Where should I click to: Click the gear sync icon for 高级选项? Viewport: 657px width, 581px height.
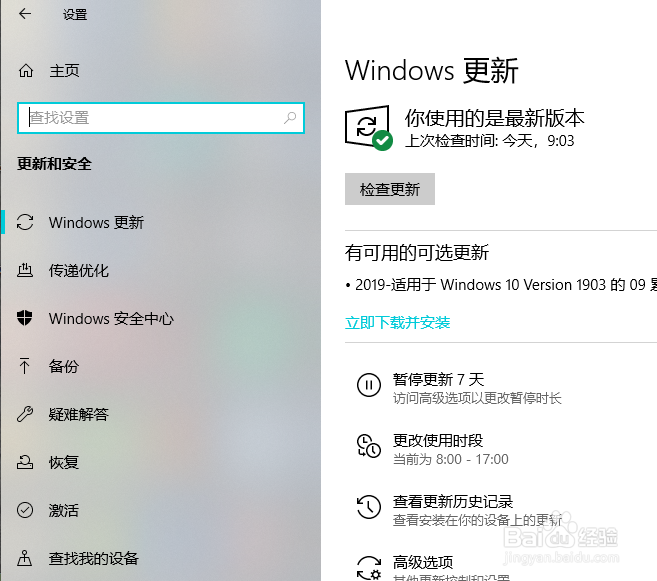(x=369, y=568)
